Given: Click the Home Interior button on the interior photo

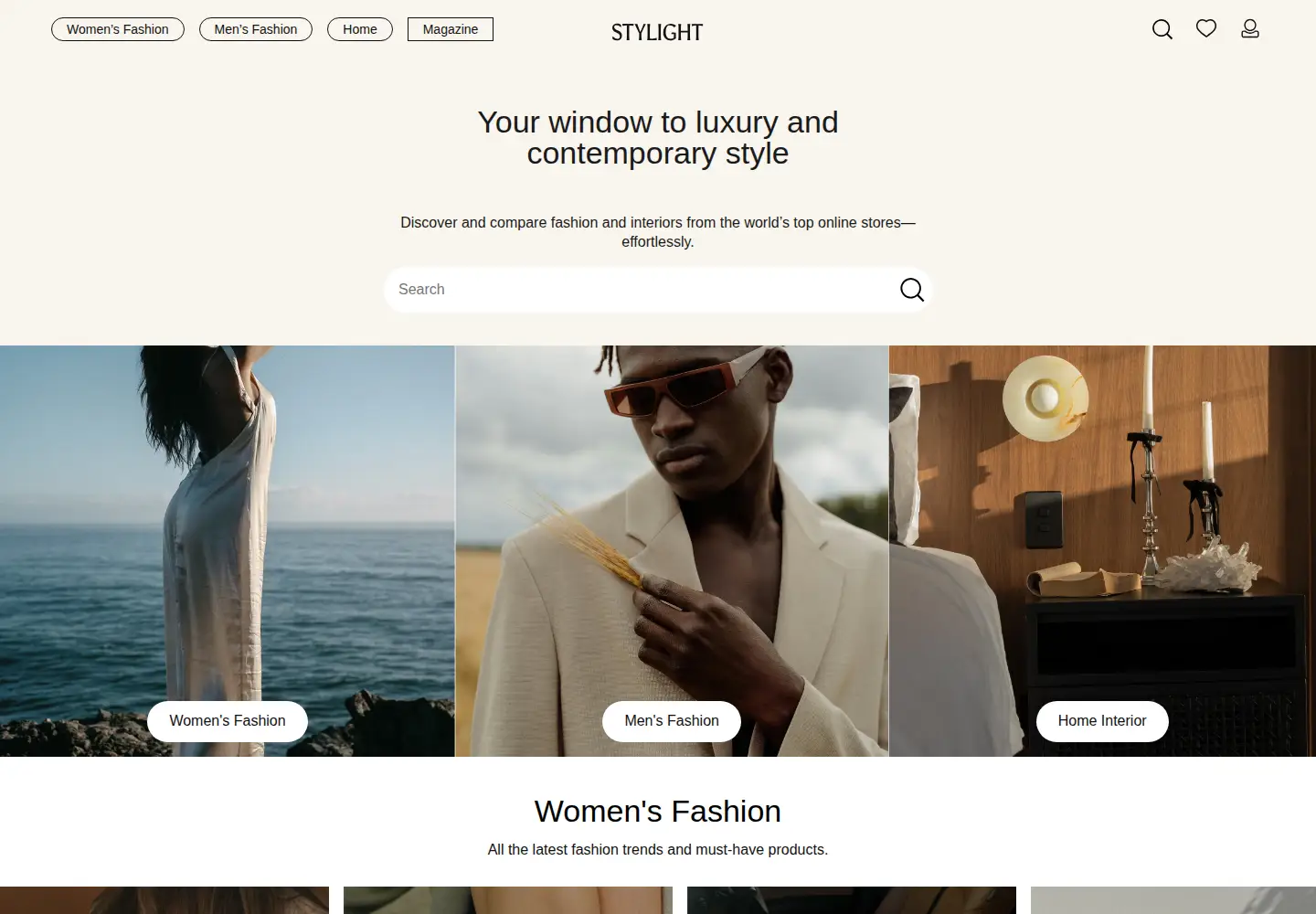Looking at the screenshot, I should [1102, 721].
